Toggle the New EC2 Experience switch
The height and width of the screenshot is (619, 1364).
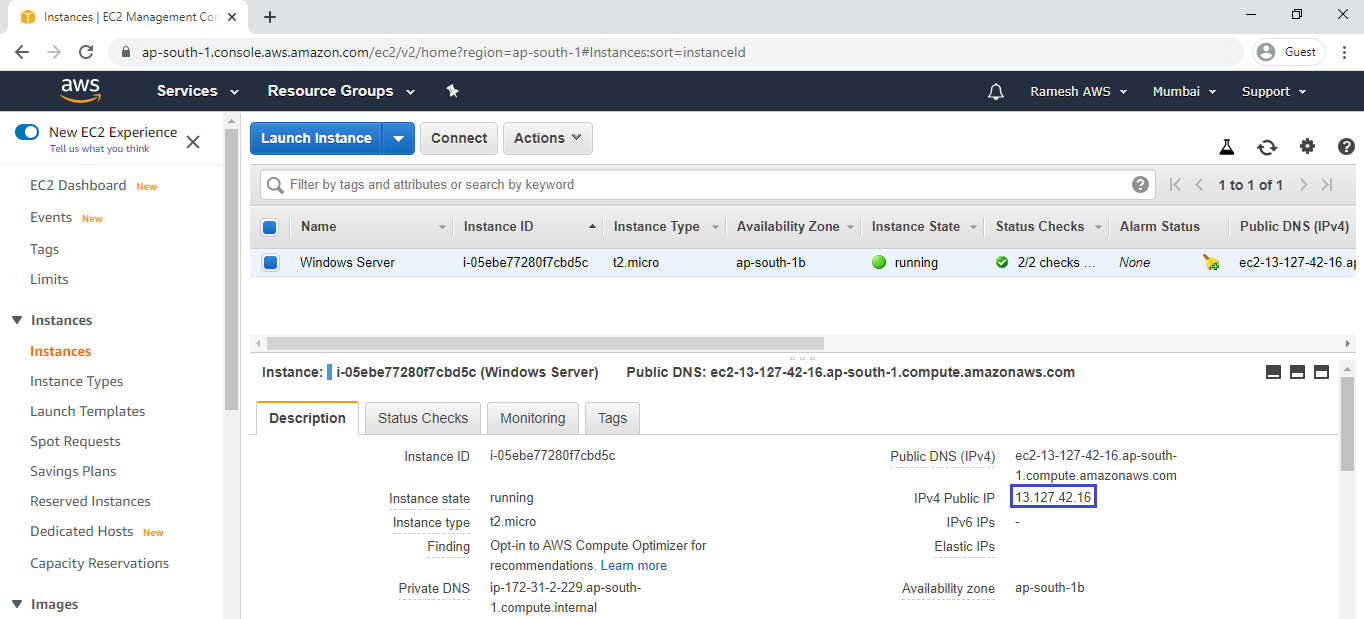coord(27,132)
